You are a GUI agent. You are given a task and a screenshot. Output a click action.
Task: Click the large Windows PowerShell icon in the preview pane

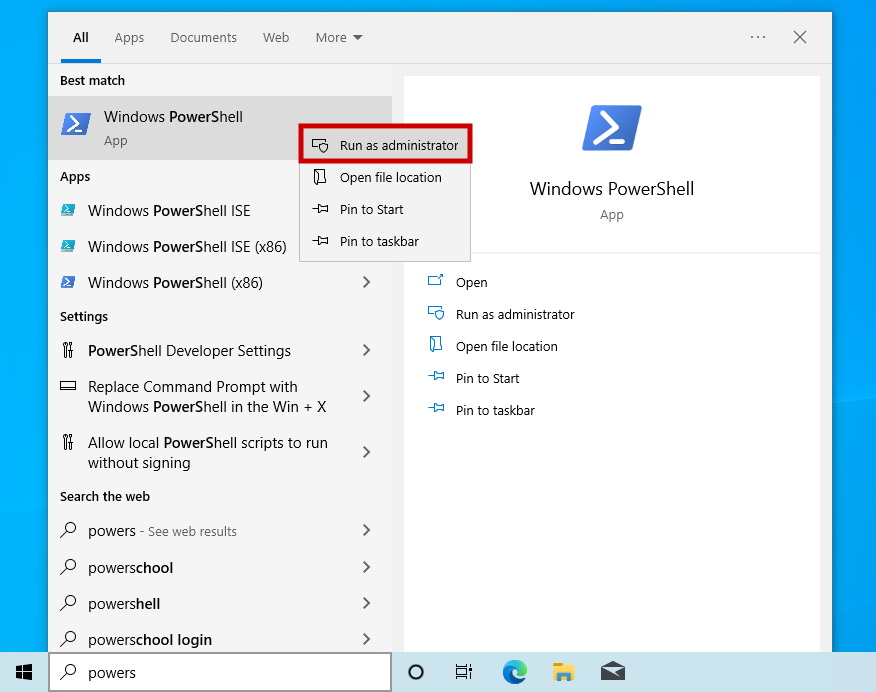click(x=611, y=128)
